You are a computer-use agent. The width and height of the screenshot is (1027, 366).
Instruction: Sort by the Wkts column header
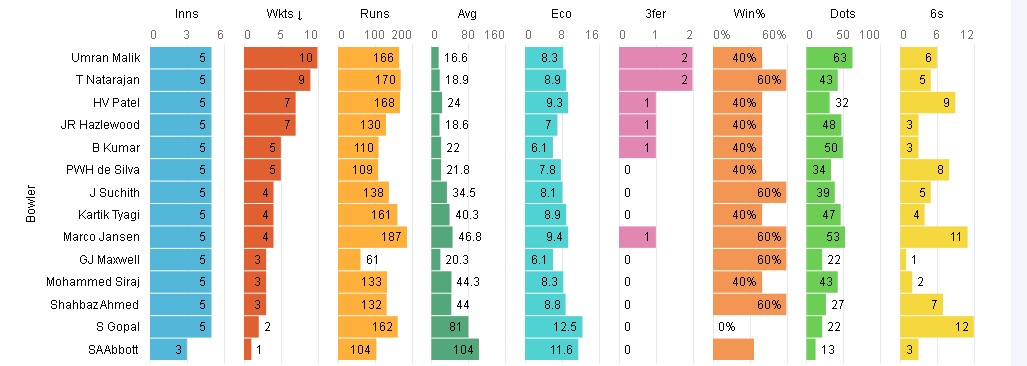click(280, 14)
